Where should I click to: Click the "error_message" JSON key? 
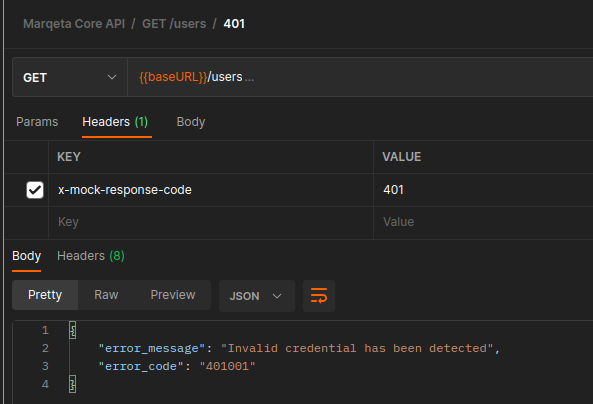[x=152, y=348]
